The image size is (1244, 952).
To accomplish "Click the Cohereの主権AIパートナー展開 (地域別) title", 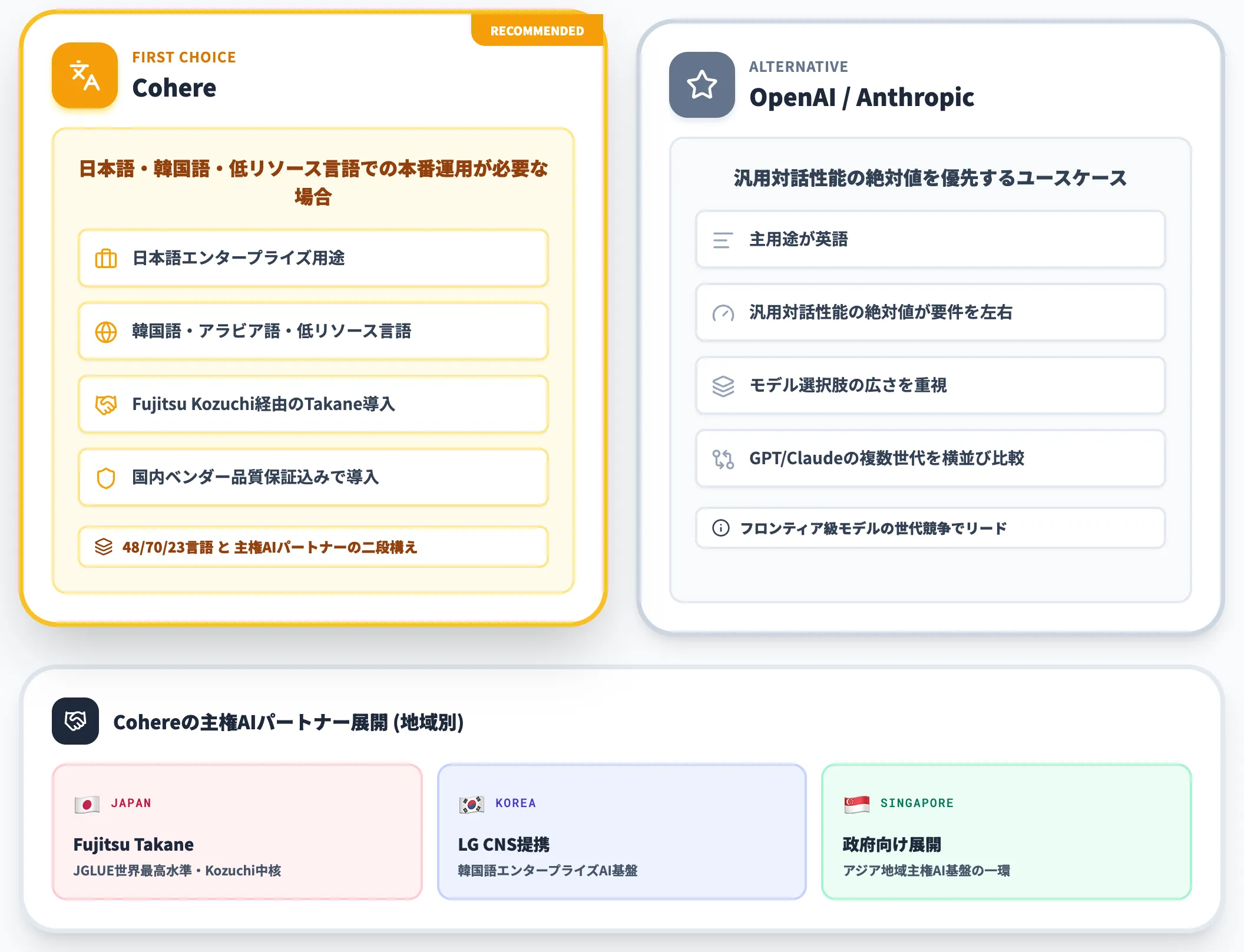I will pos(289,722).
